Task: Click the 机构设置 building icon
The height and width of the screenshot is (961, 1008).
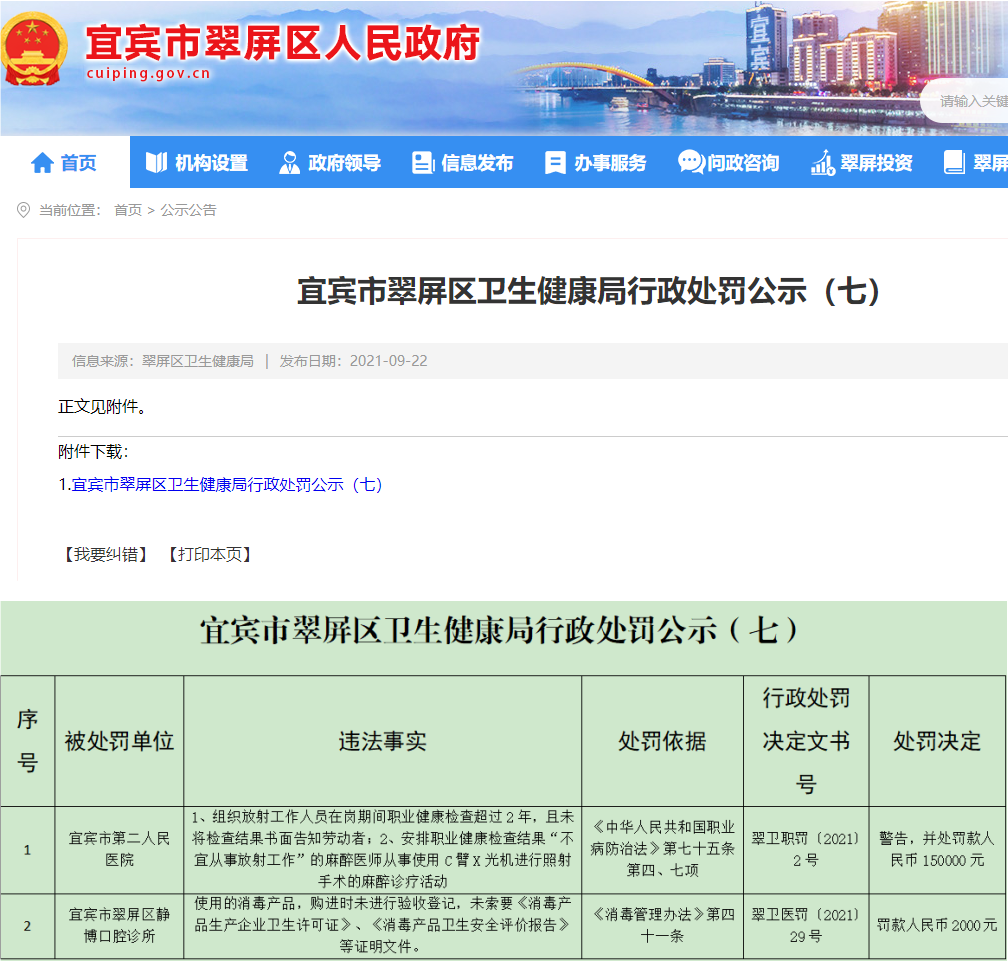Action: point(156,163)
